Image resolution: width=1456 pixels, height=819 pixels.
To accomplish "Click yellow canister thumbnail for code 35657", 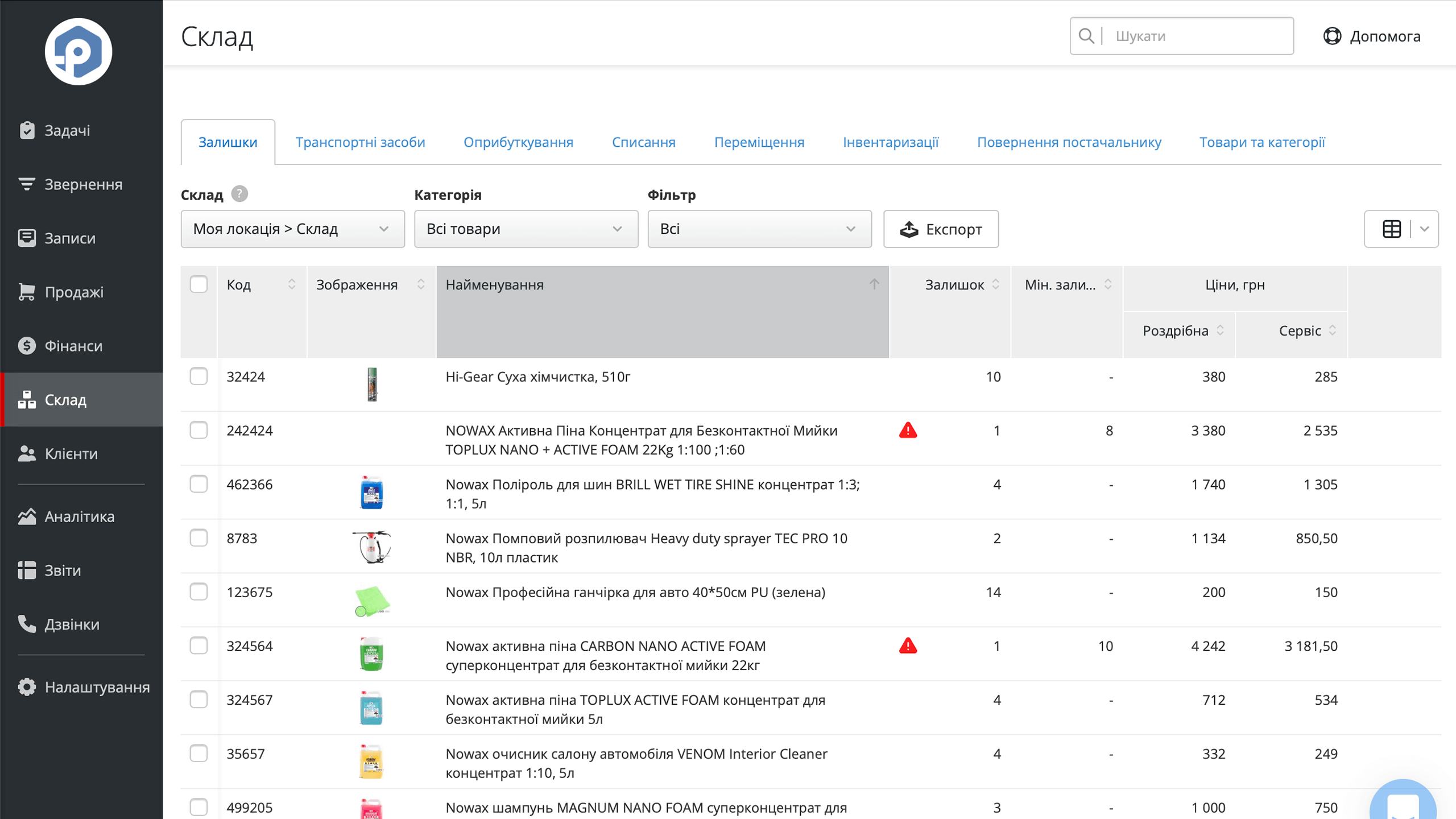I will point(372,762).
